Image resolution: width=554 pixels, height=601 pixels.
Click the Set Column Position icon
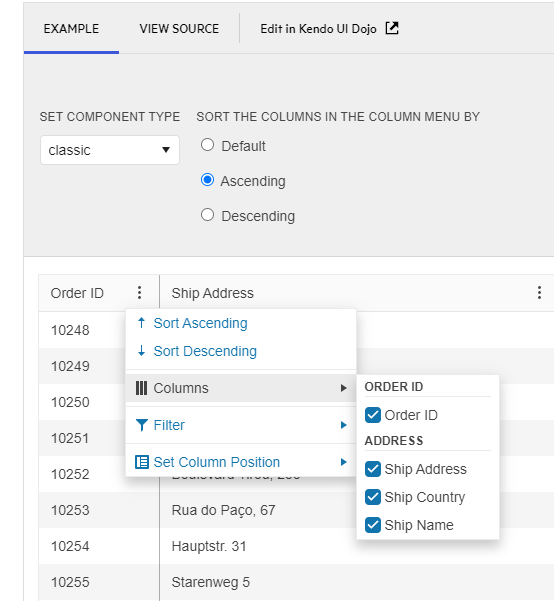coord(141,462)
